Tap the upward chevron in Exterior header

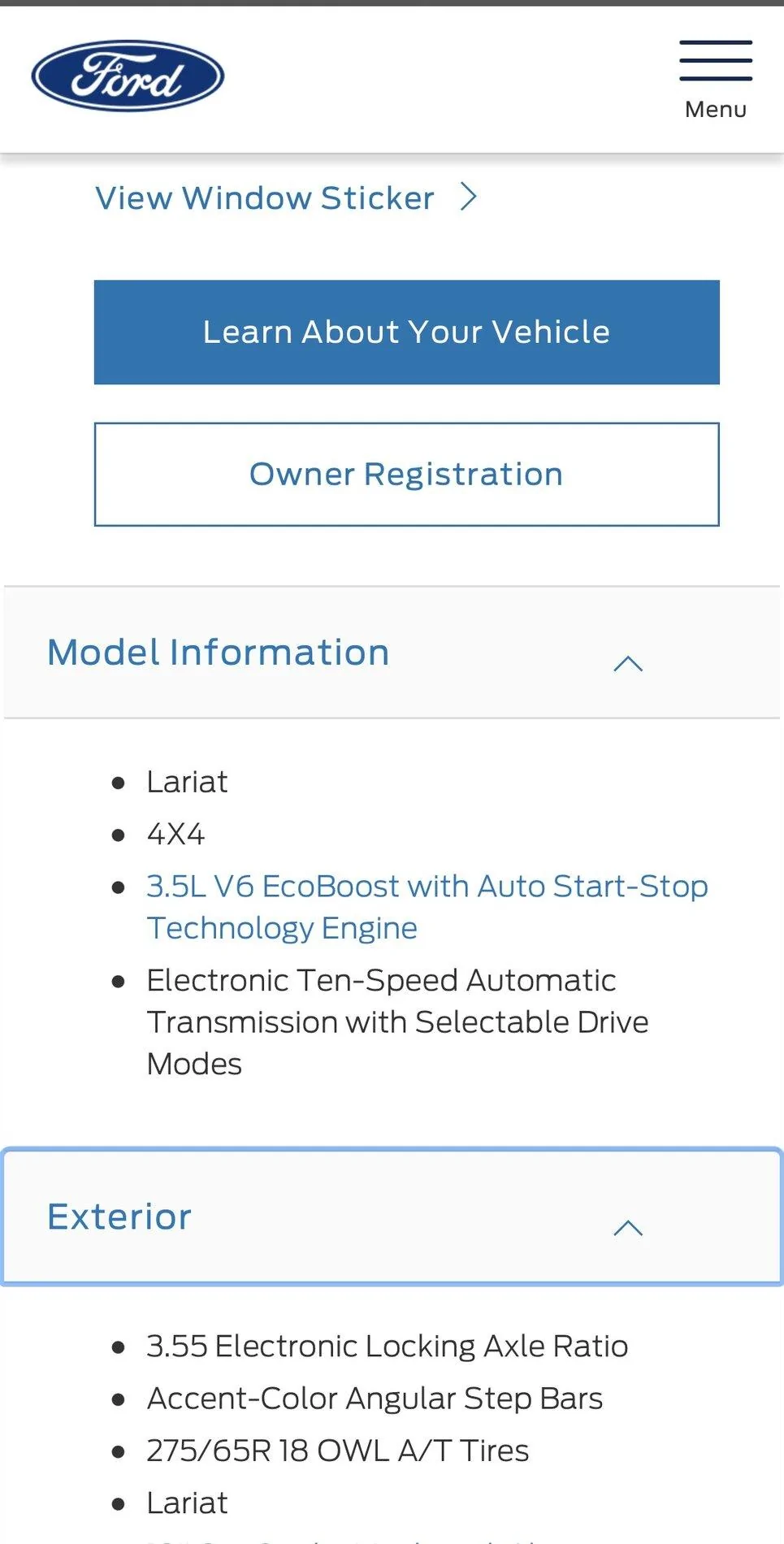click(627, 1228)
